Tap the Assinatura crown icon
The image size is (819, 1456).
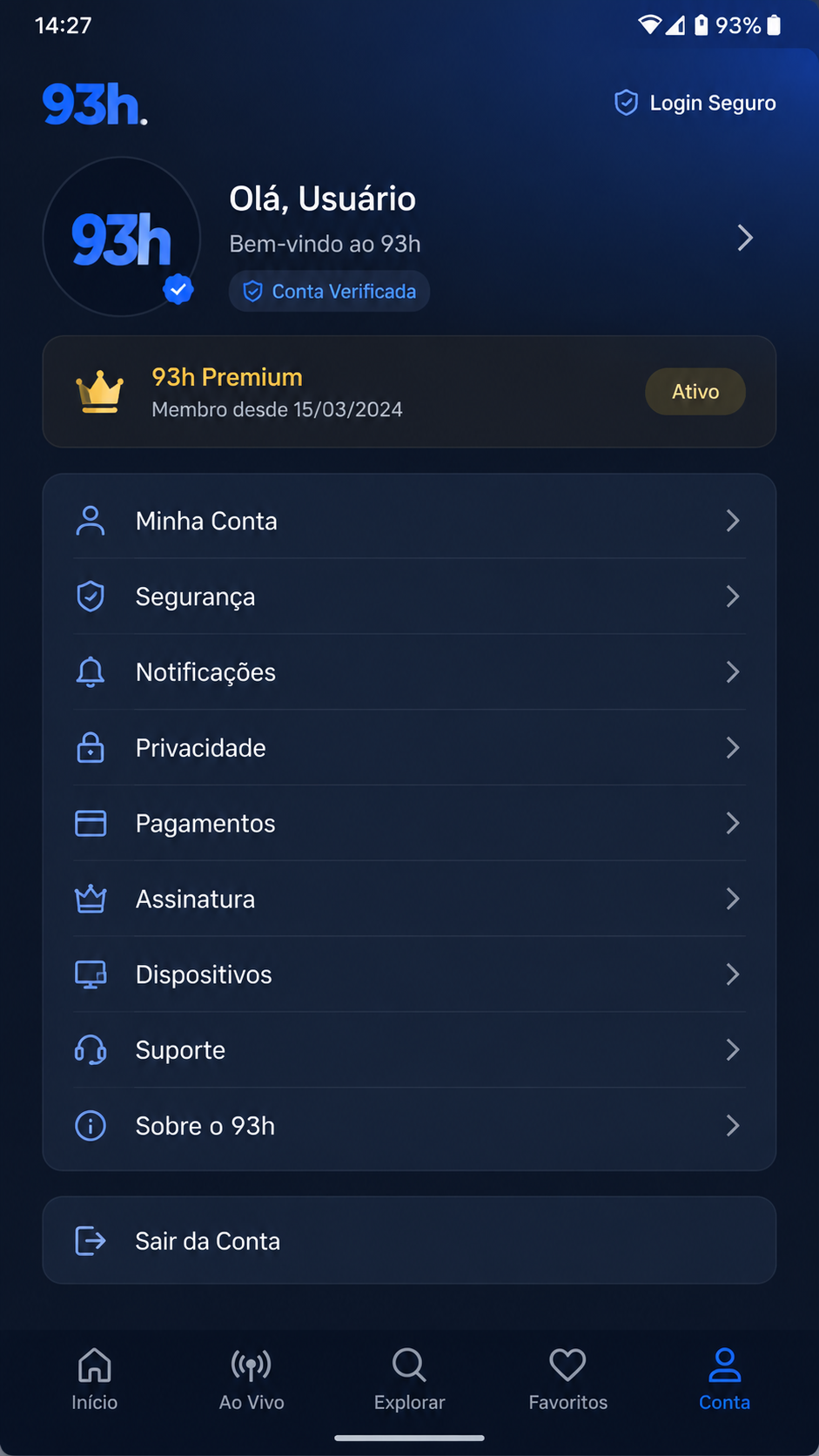[x=91, y=899]
